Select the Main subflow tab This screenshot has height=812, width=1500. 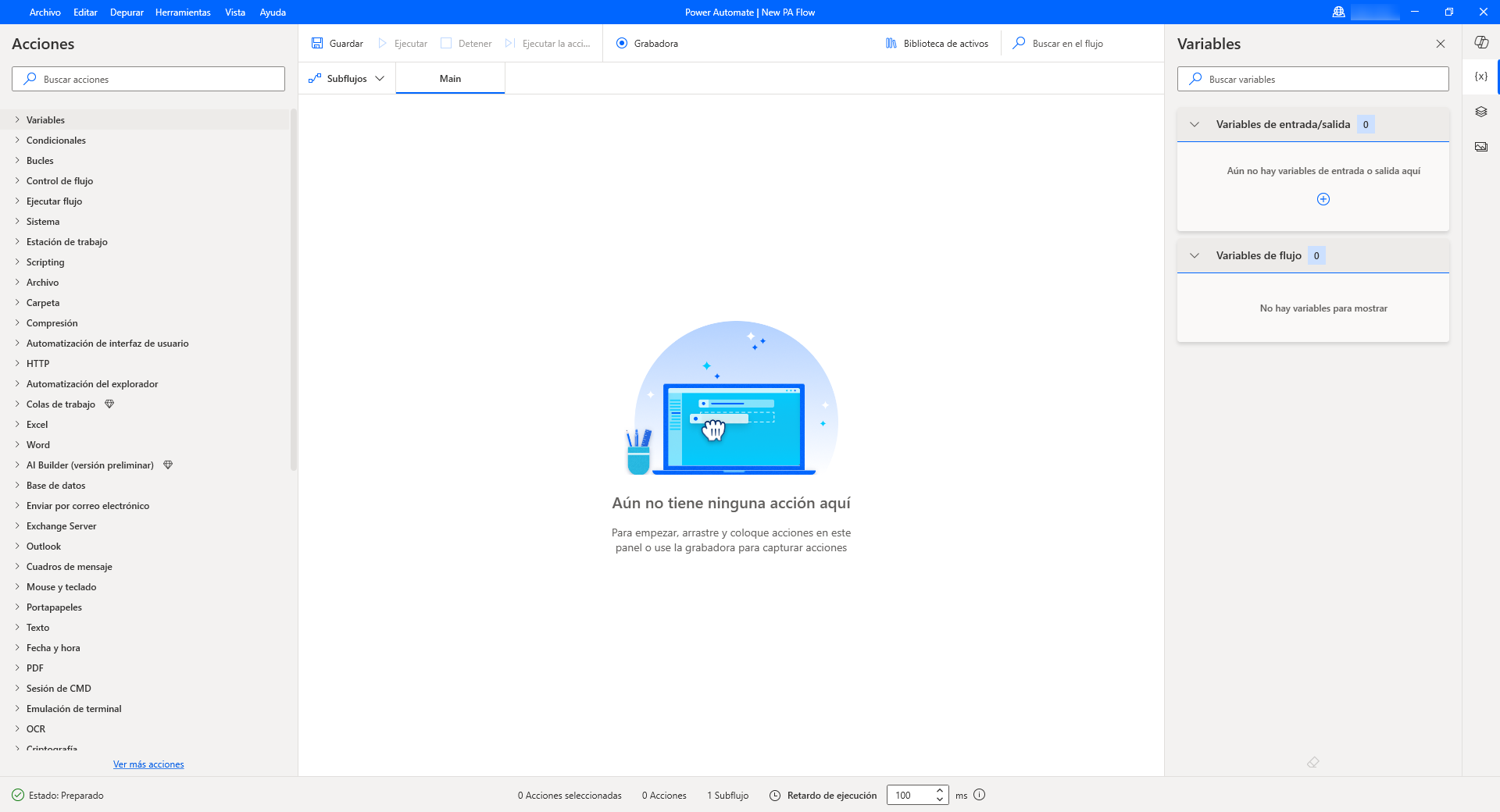[450, 78]
